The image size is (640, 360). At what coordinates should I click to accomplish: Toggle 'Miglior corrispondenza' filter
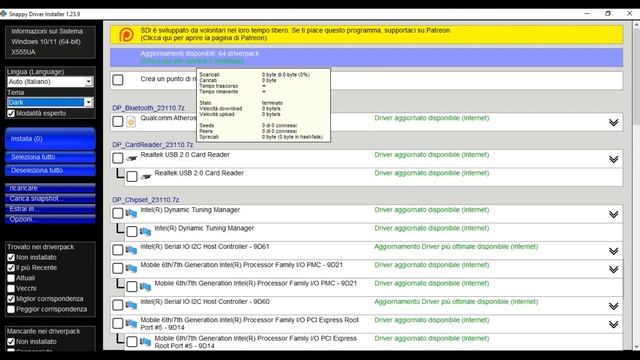[11, 299]
